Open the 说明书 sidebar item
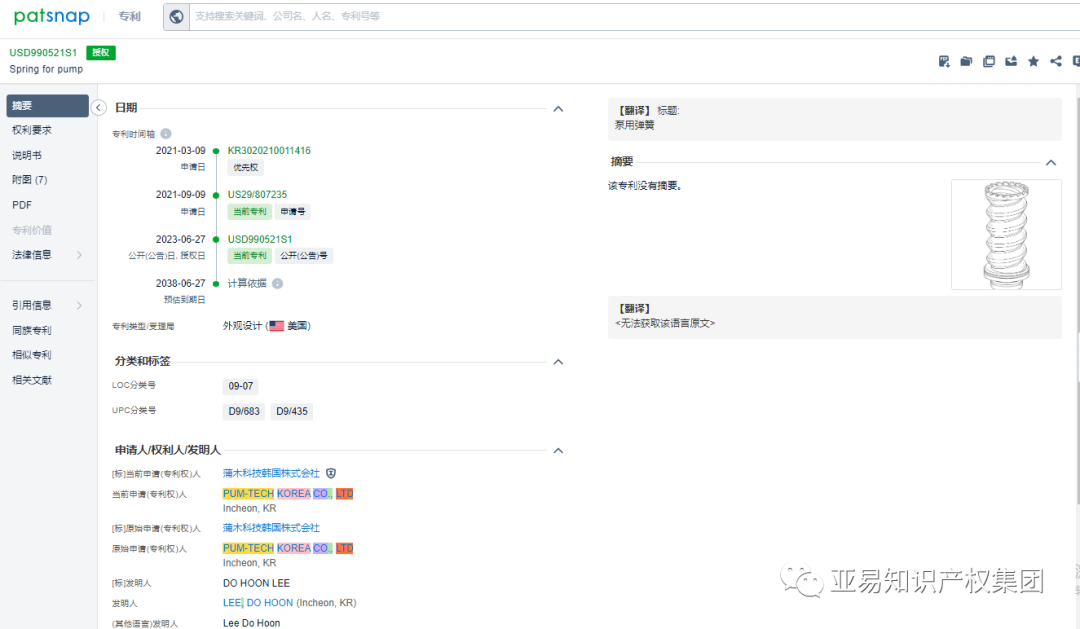Image resolution: width=1080 pixels, height=629 pixels. pyautogui.click(x=27, y=156)
